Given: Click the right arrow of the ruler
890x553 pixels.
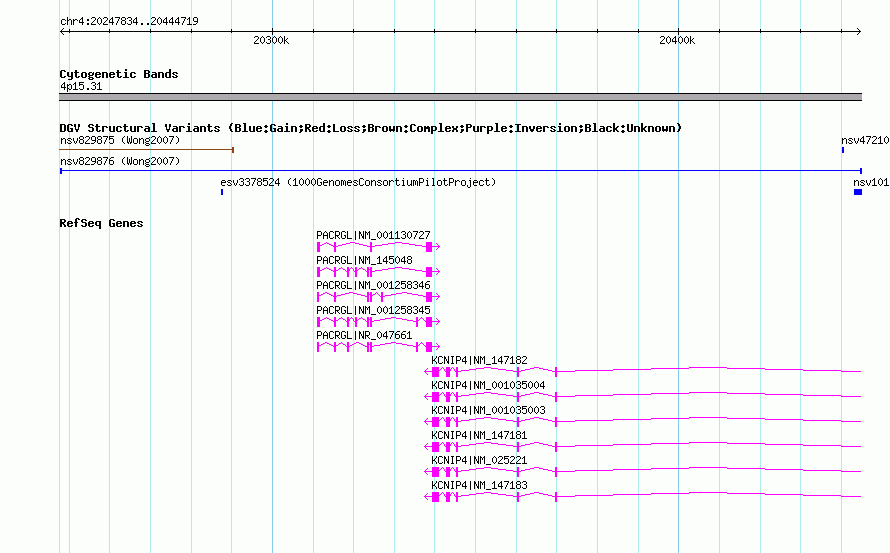Looking at the screenshot, I should coord(858,31).
